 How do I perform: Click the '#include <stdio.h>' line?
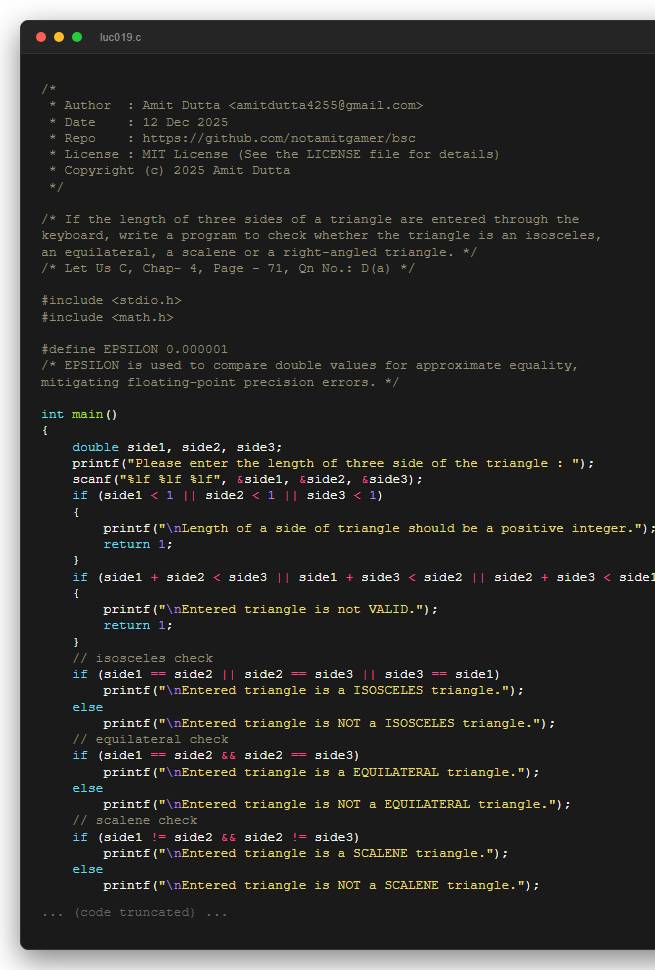(x=111, y=300)
